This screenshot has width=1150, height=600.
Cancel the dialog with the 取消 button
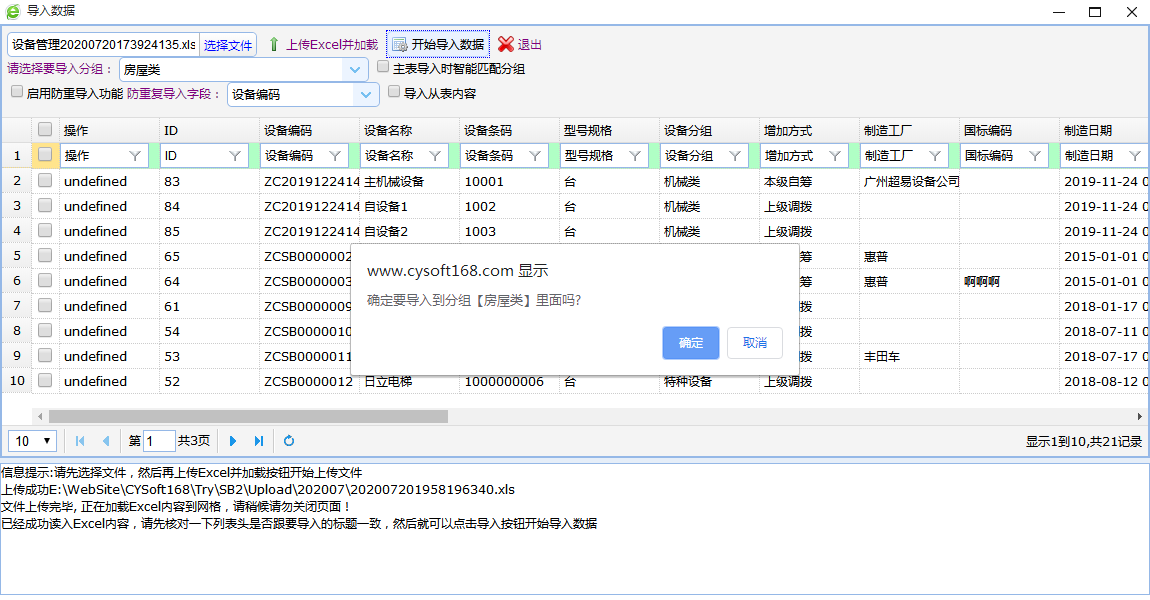[754, 343]
